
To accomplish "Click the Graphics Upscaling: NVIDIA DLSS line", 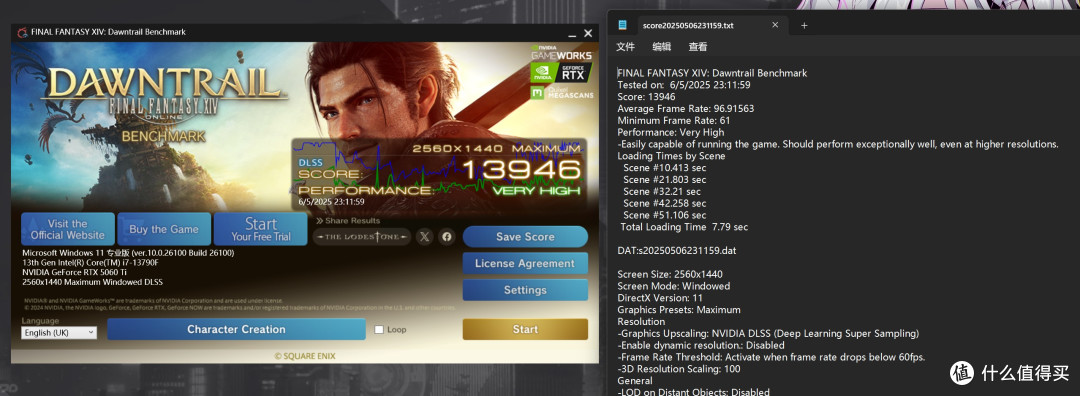I will 768,333.
